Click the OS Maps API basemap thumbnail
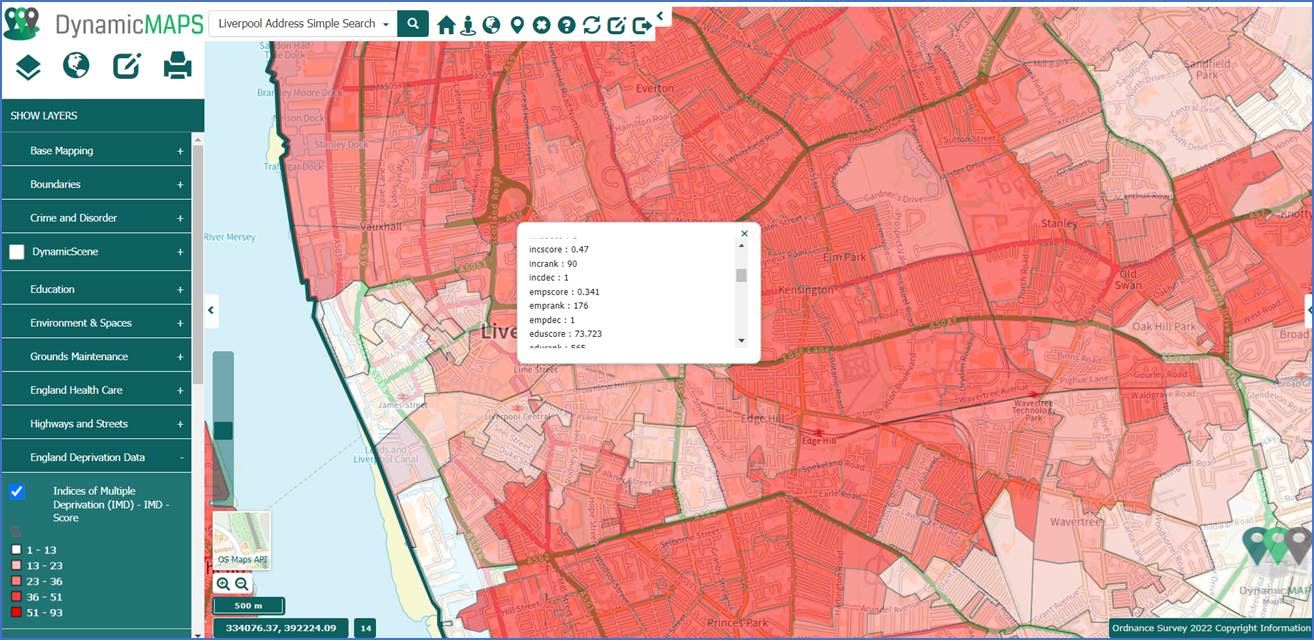Viewport: 1314px width, 641px height. point(241,541)
